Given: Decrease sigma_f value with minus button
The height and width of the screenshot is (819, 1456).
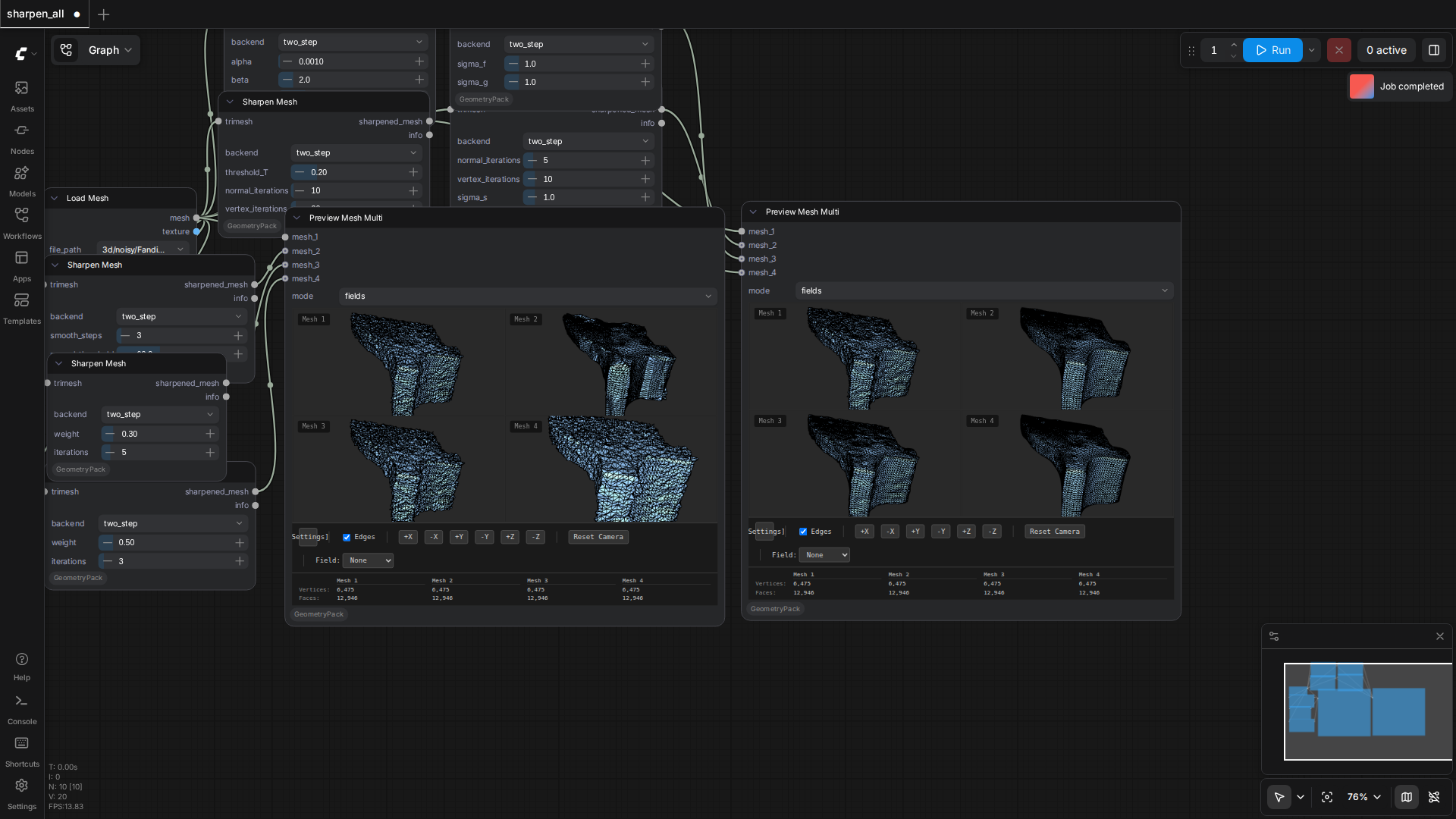Looking at the screenshot, I should pyautogui.click(x=513, y=64).
